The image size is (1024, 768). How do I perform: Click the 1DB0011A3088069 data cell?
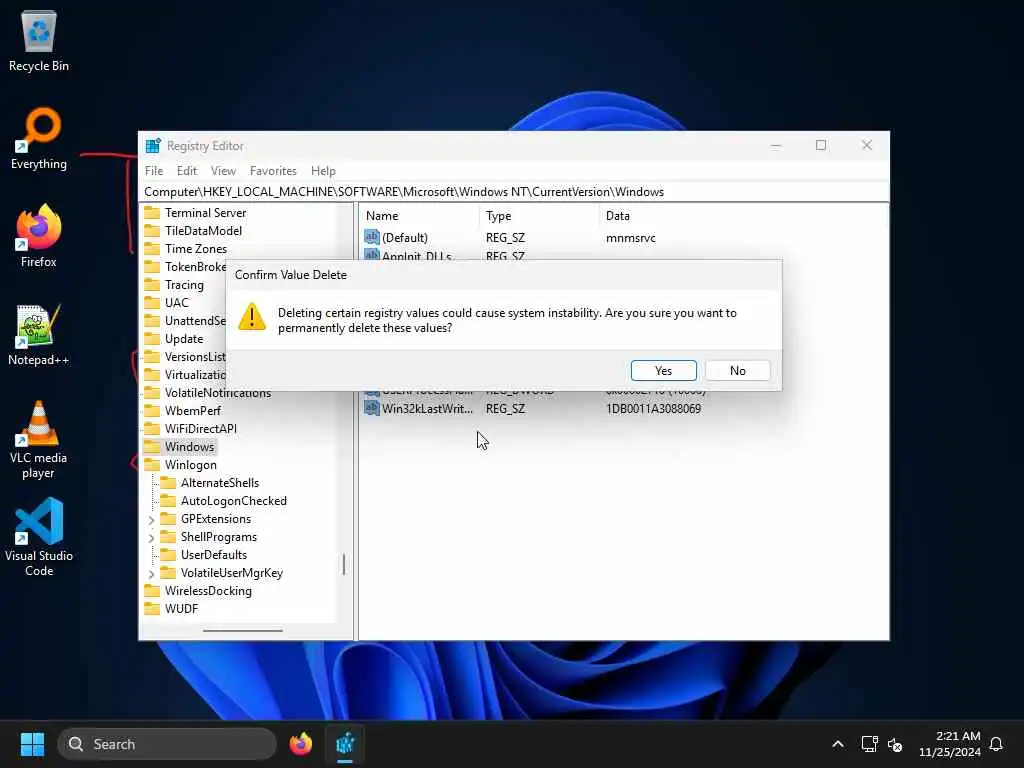click(x=653, y=409)
